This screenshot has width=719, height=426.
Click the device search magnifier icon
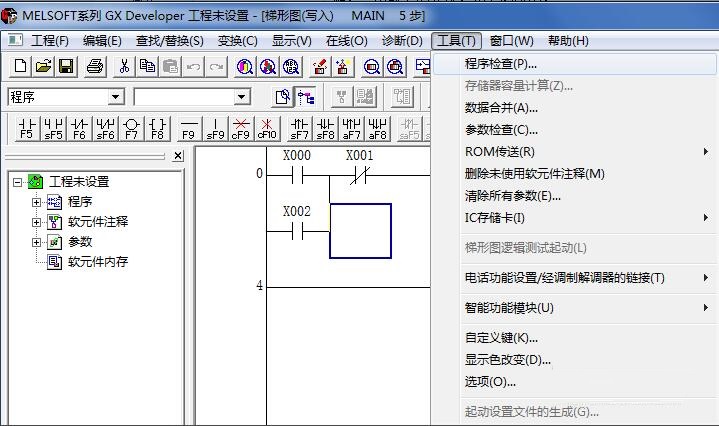244,67
